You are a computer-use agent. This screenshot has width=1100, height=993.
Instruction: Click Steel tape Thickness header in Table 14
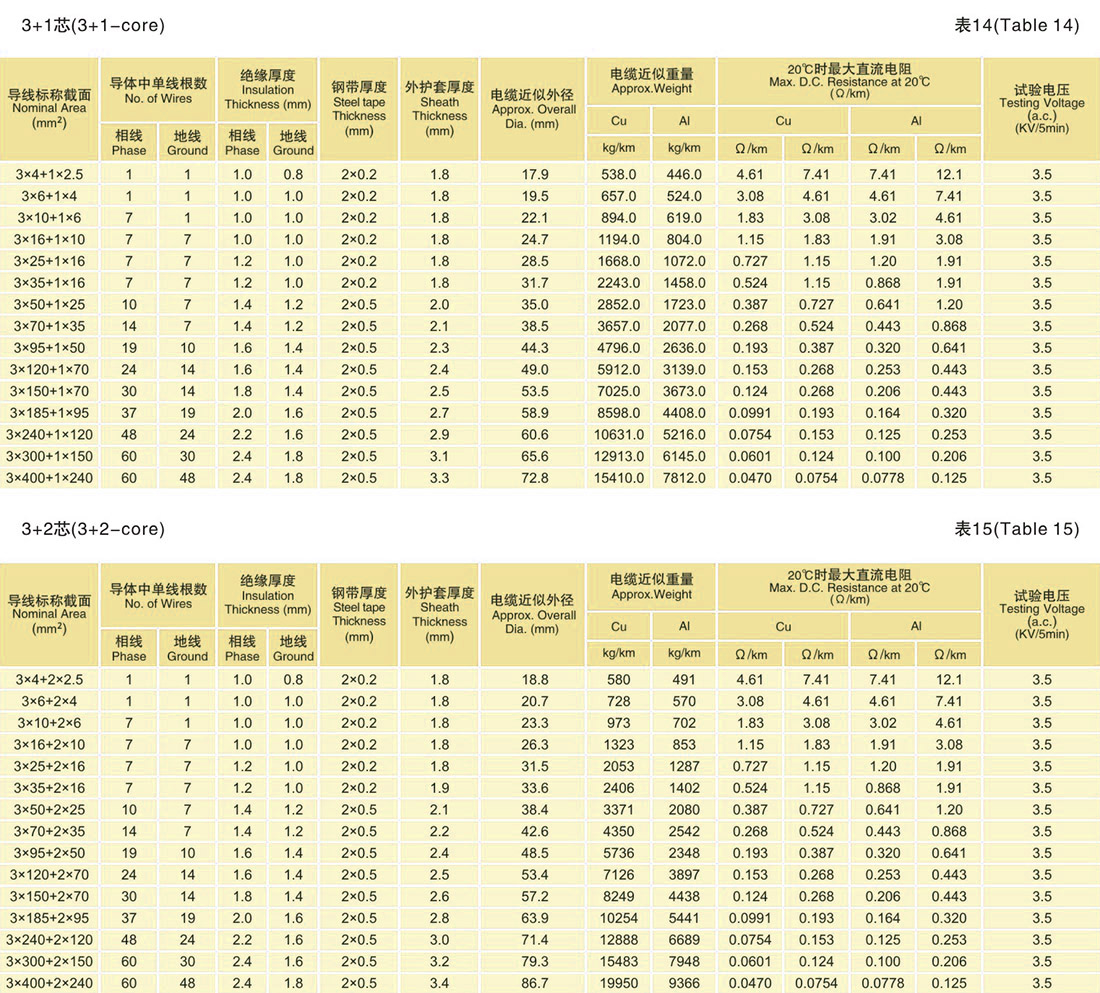click(359, 109)
